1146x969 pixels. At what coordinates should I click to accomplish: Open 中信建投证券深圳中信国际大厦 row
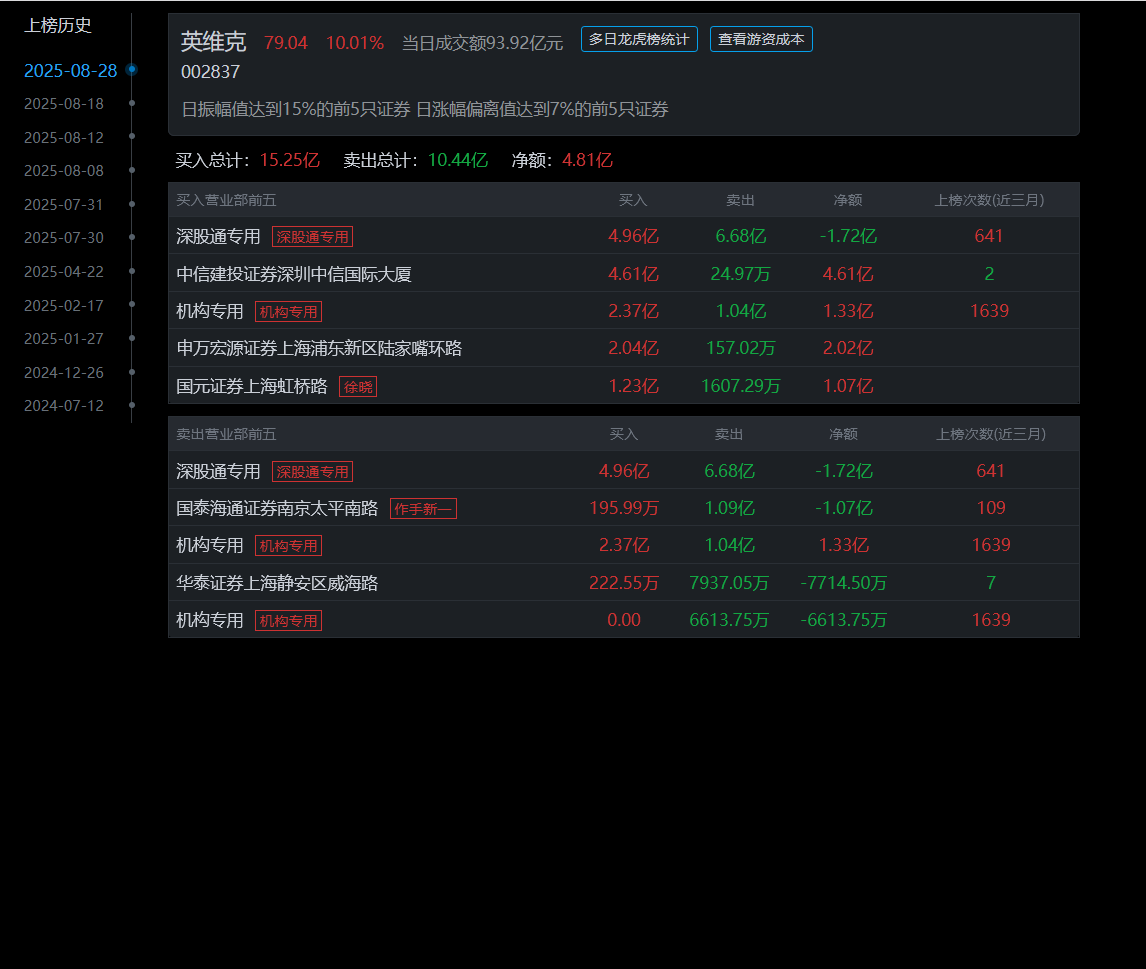[623, 273]
